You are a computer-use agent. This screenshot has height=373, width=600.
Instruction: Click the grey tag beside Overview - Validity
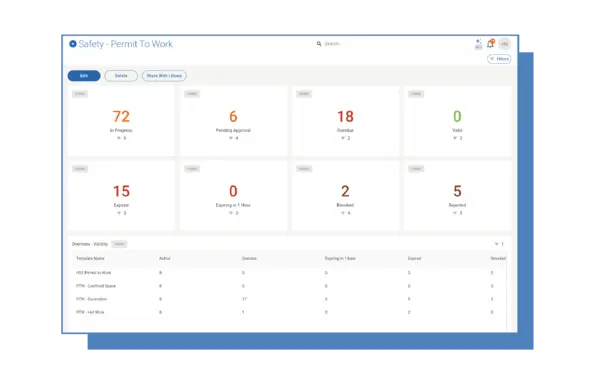[x=119, y=244]
